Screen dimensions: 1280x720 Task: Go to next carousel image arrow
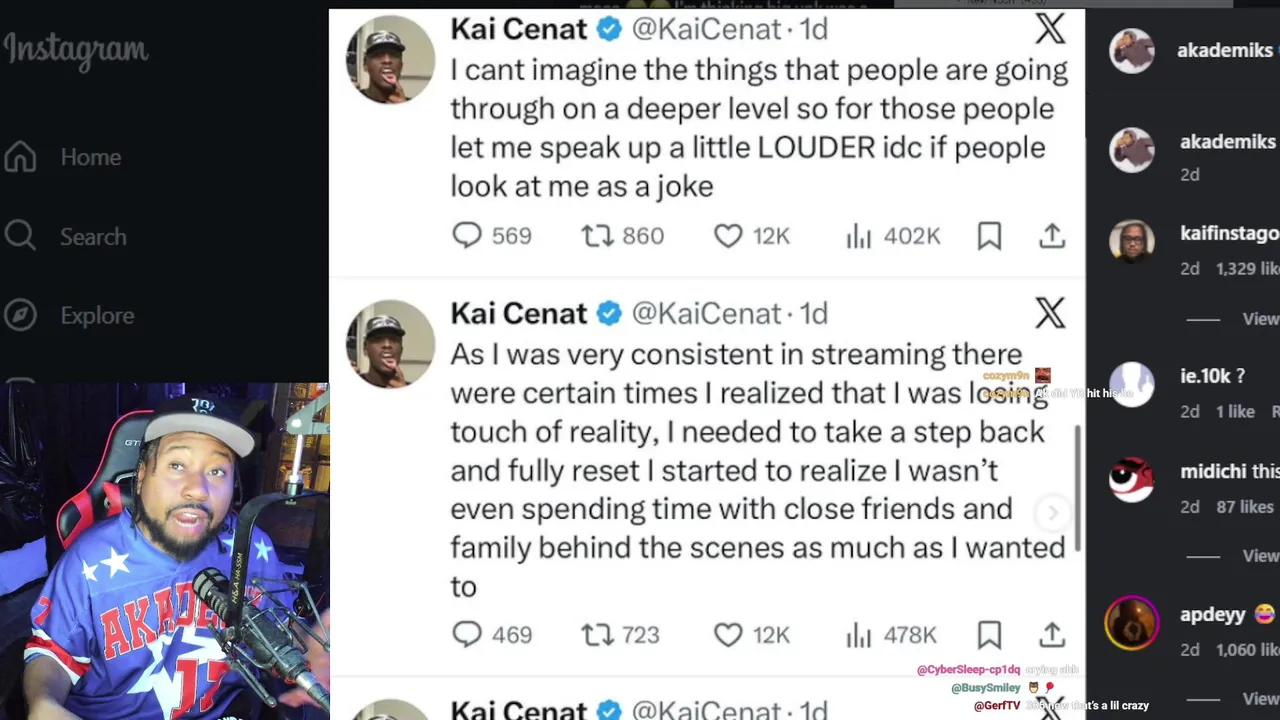[x=1052, y=513]
